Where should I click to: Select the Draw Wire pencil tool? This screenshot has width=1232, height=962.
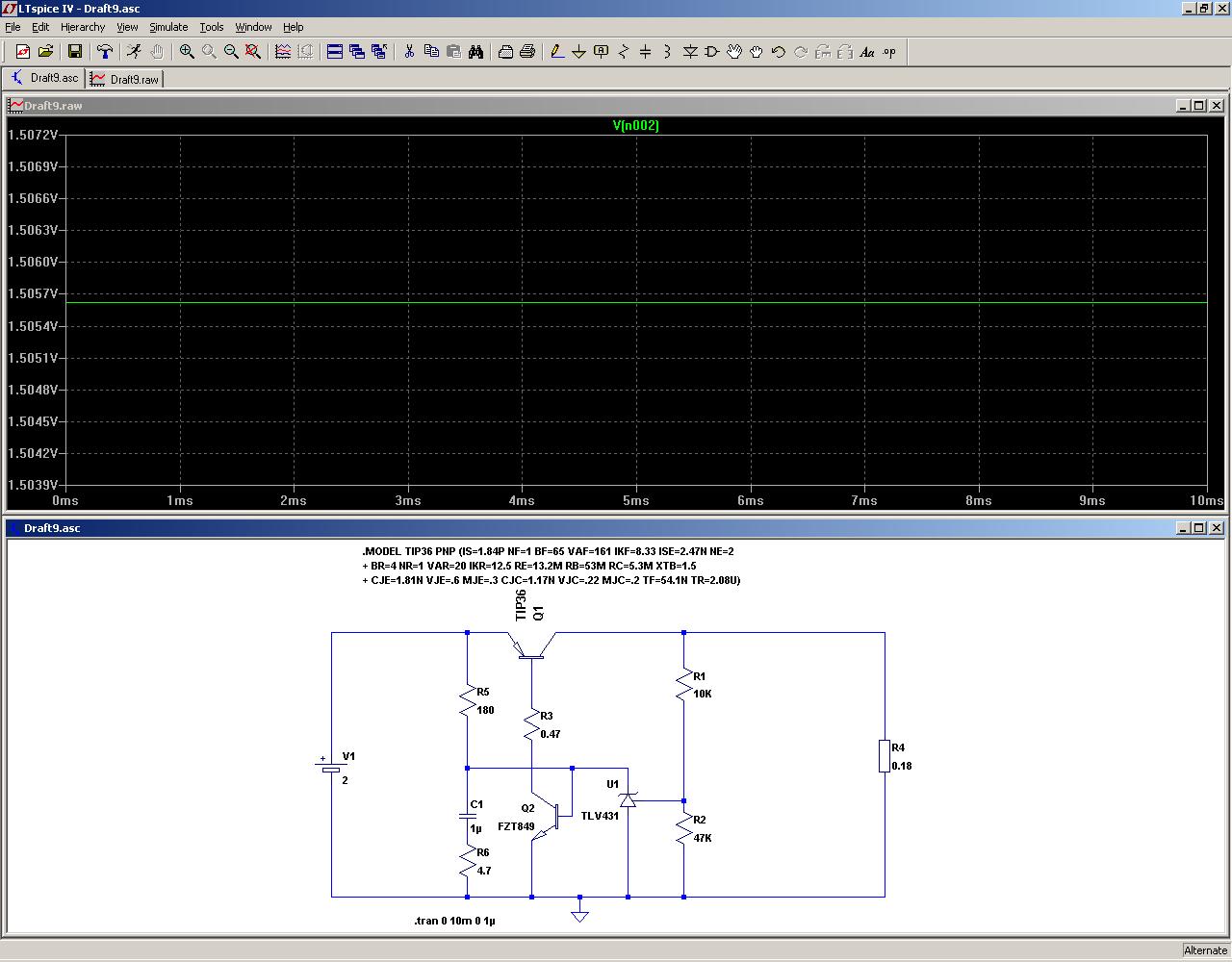[x=556, y=52]
